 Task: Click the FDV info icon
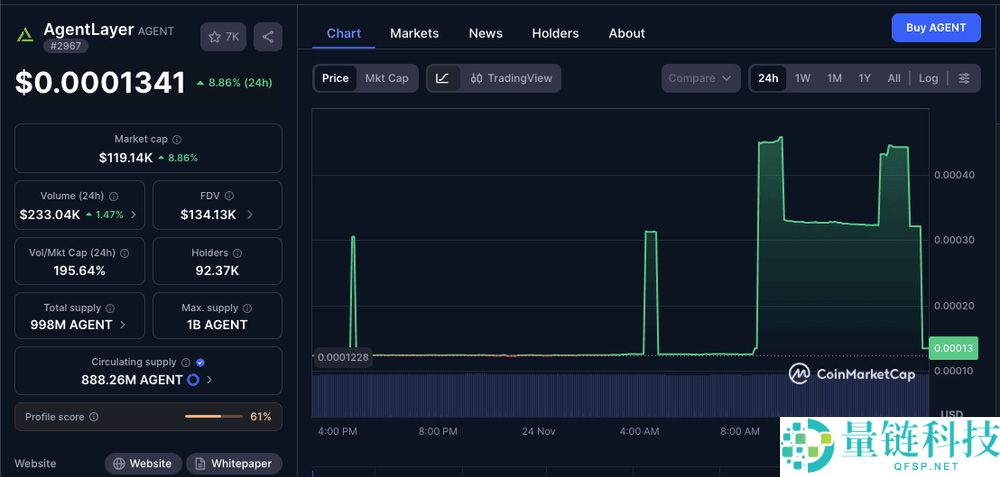click(x=229, y=196)
